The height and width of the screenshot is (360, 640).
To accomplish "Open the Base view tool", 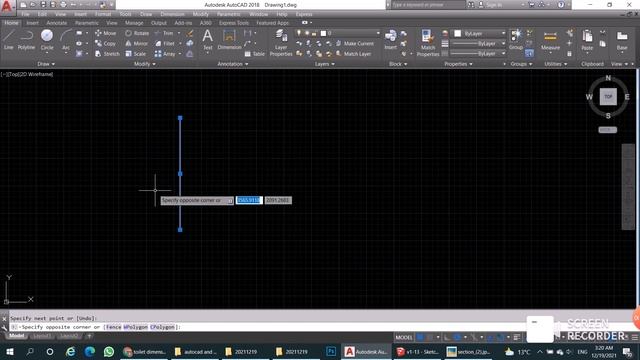I will coord(622,40).
